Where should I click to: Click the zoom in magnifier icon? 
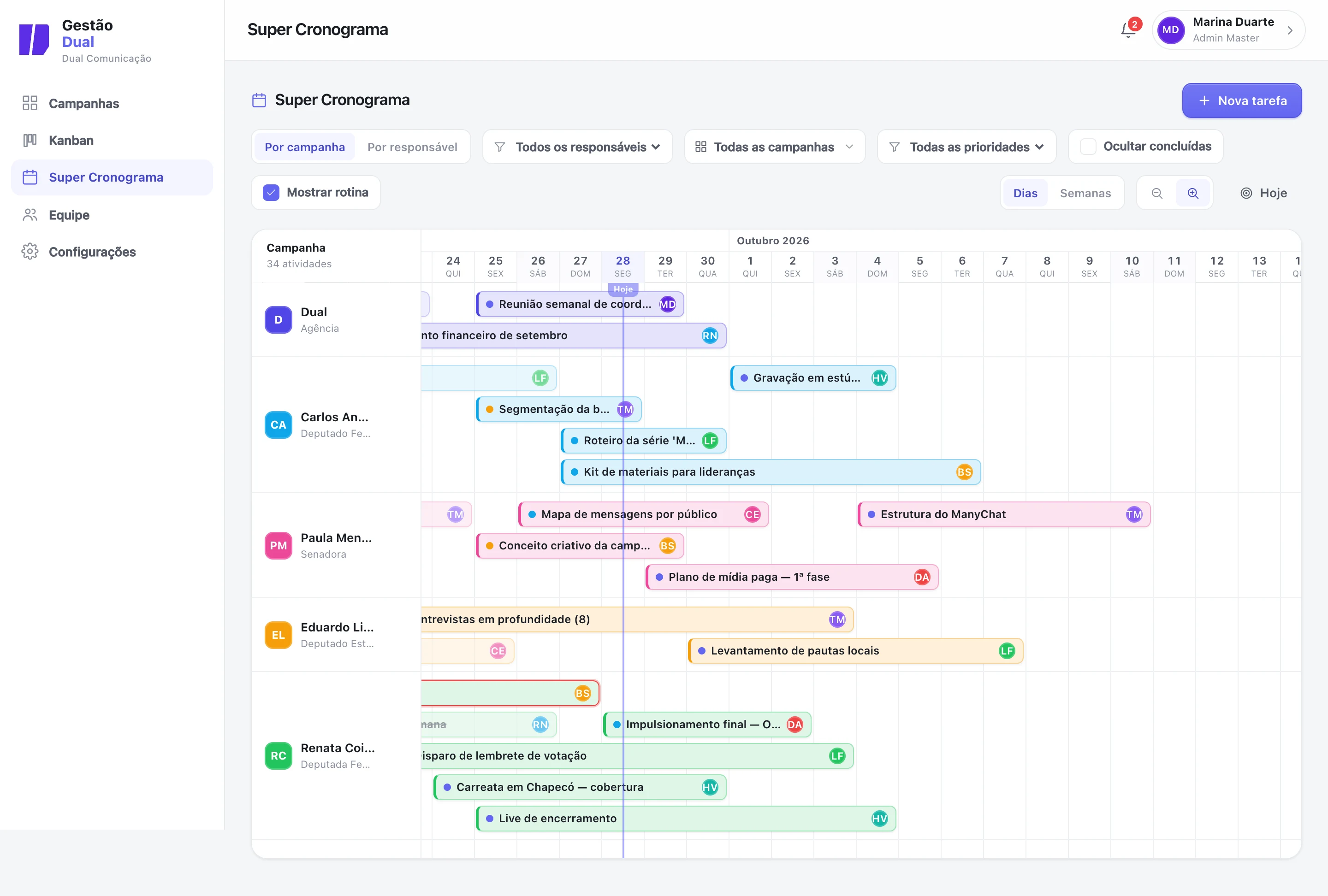tap(1193, 193)
